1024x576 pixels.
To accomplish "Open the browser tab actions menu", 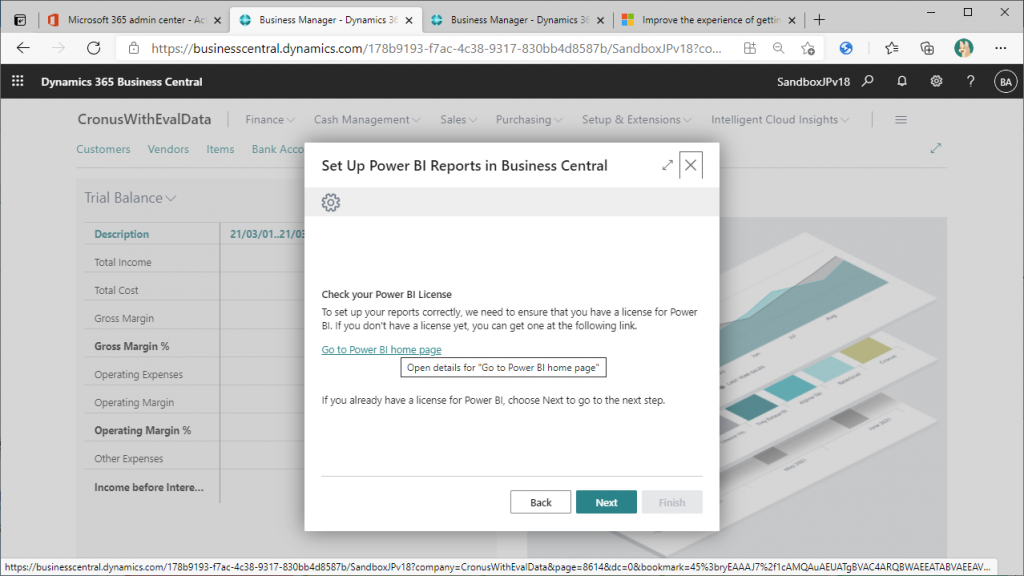I will [x=20, y=20].
